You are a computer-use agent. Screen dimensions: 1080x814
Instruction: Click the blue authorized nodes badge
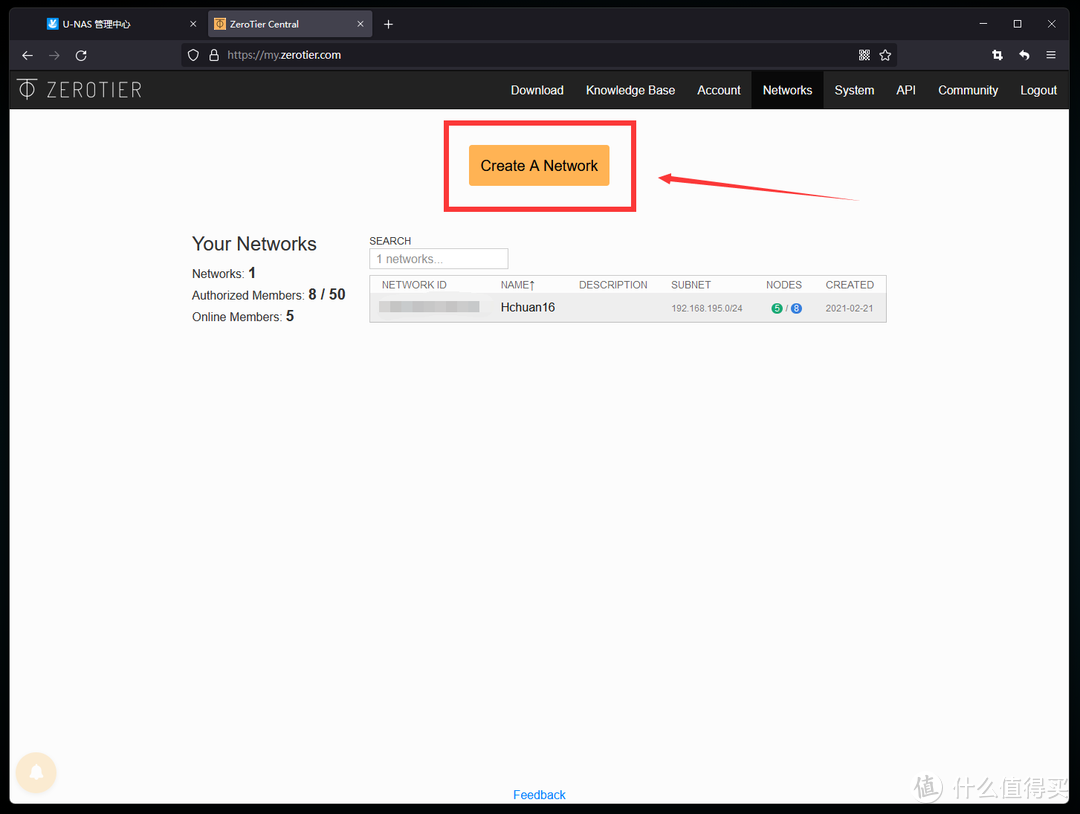tap(796, 309)
